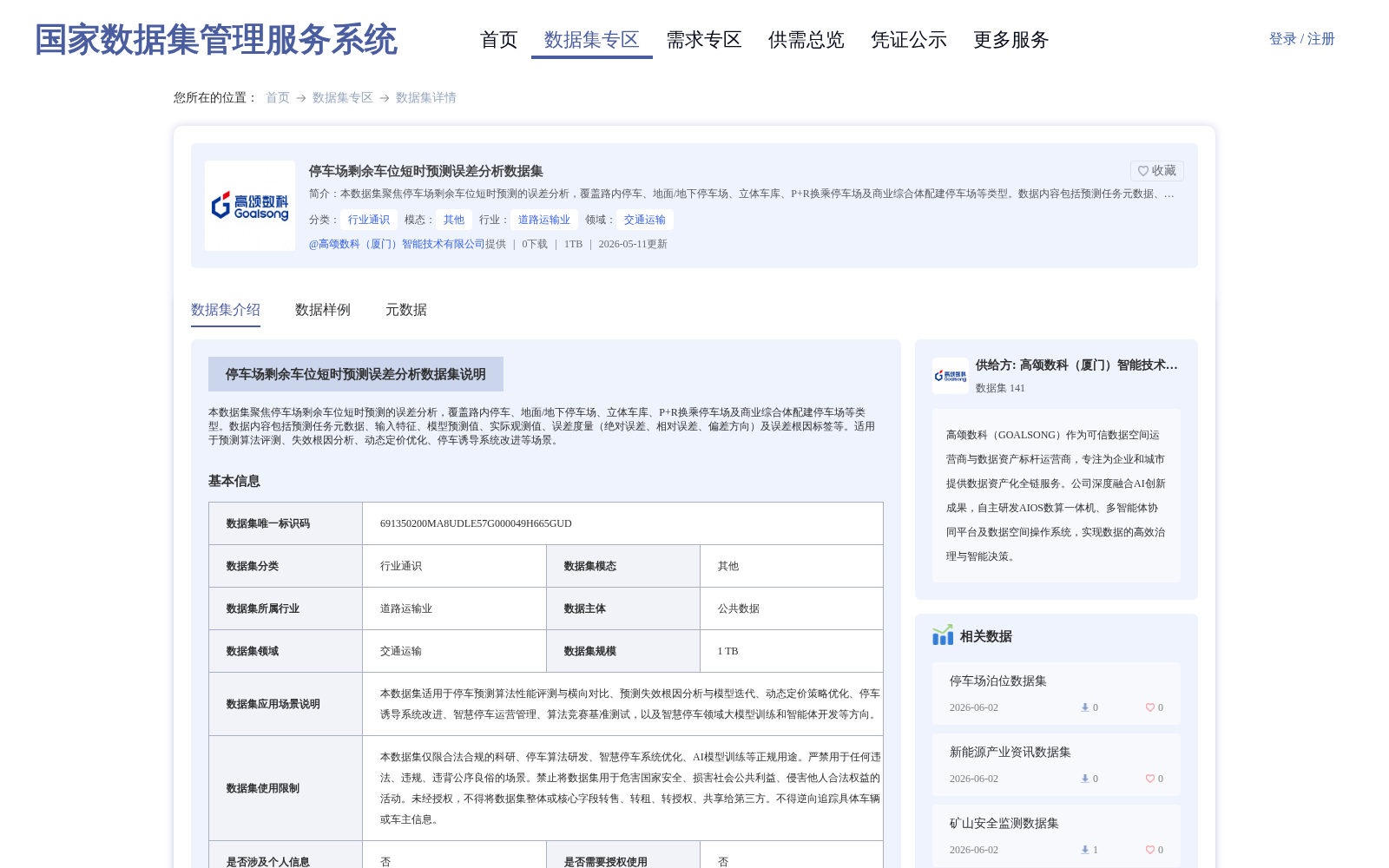1389x868 pixels.
Task: Click the 1 TB scale value cell
Action: (792, 651)
